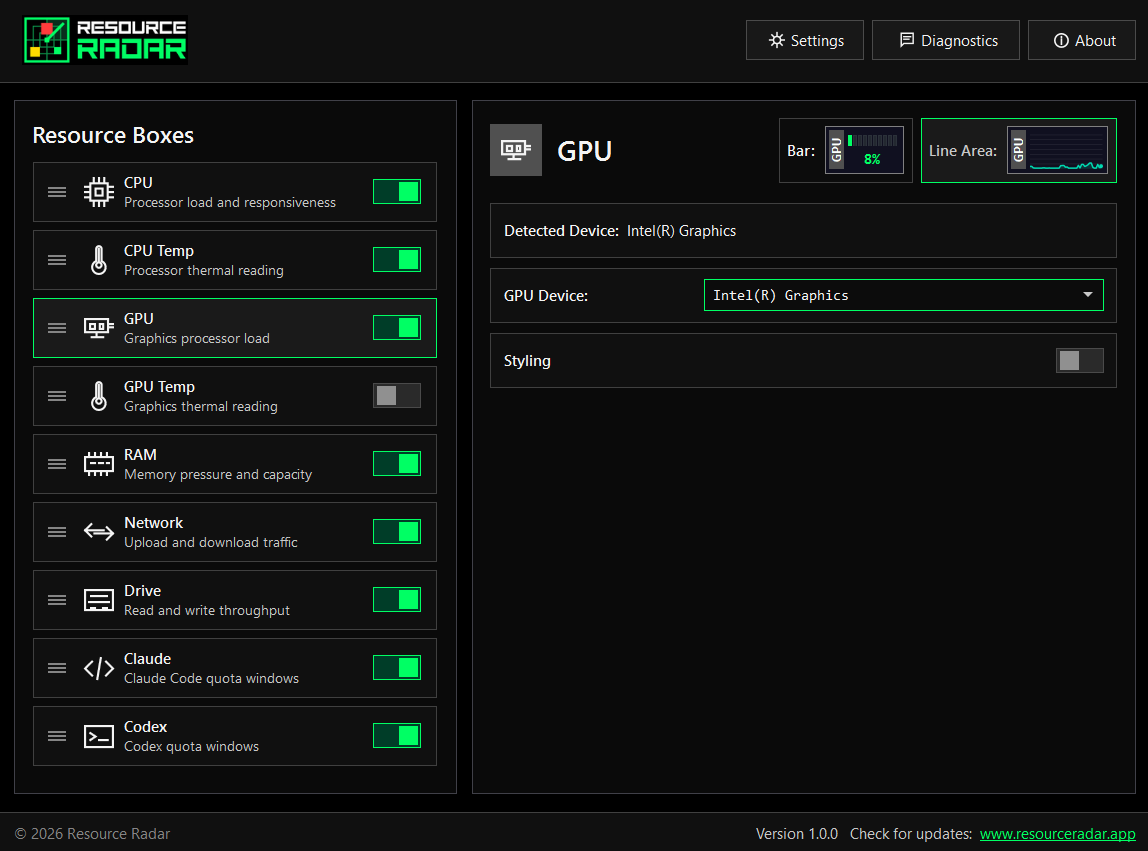Image resolution: width=1148 pixels, height=851 pixels.
Task: Select the Network resource row
Action: (x=235, y=532)
